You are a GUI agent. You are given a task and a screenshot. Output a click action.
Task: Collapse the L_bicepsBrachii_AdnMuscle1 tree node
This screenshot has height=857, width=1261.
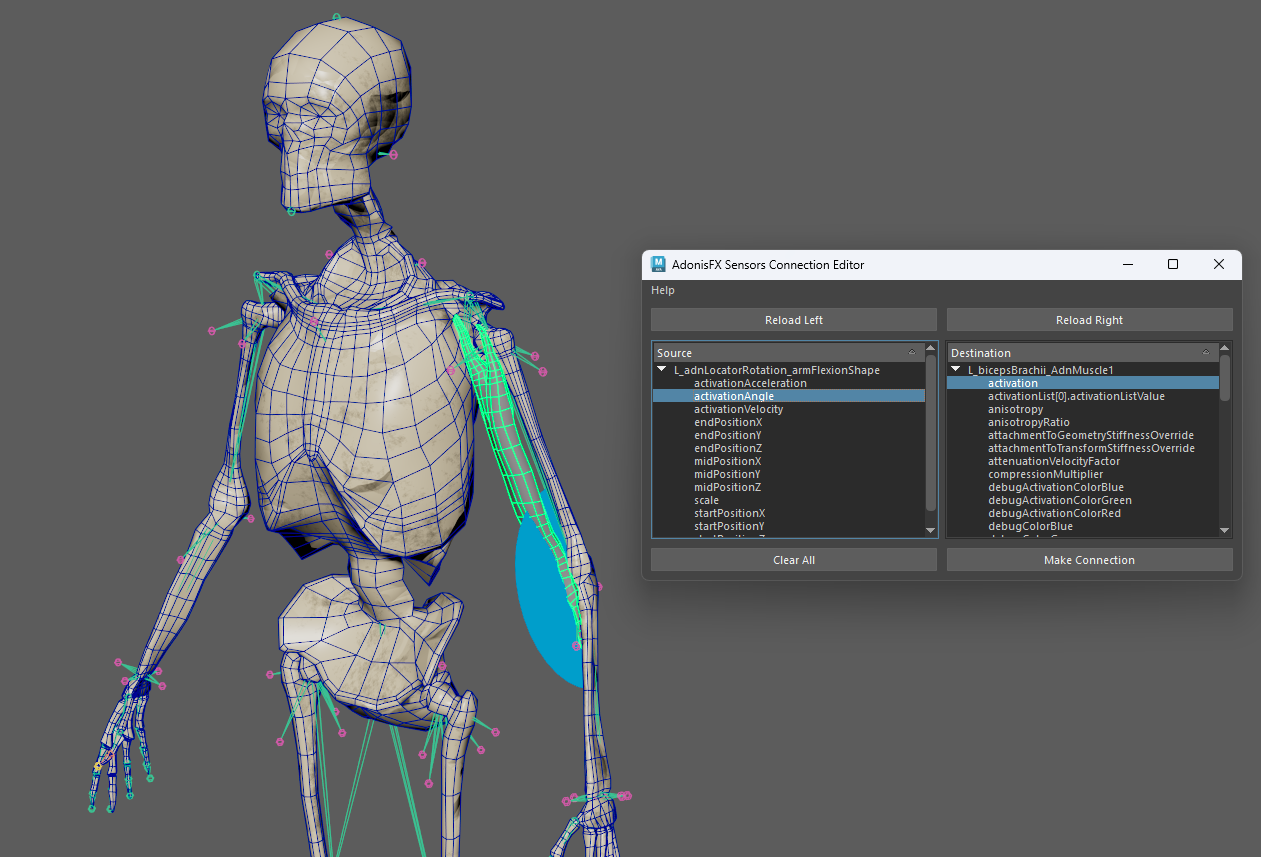pyautogui.click(x=955, y=368)
